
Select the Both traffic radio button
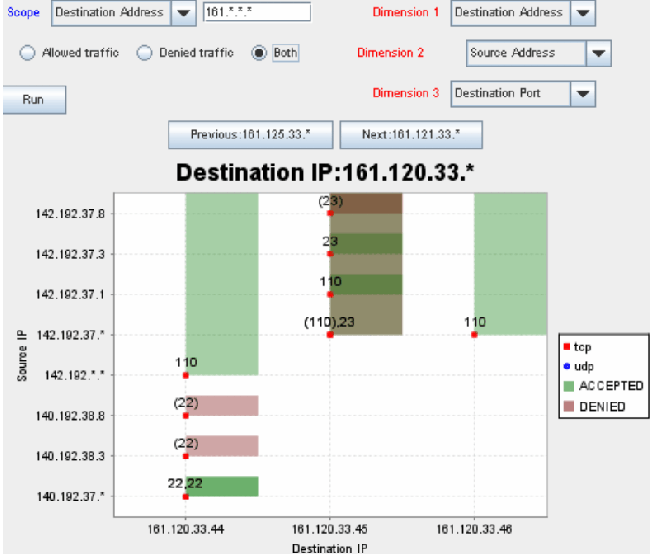tap(259, 53)
